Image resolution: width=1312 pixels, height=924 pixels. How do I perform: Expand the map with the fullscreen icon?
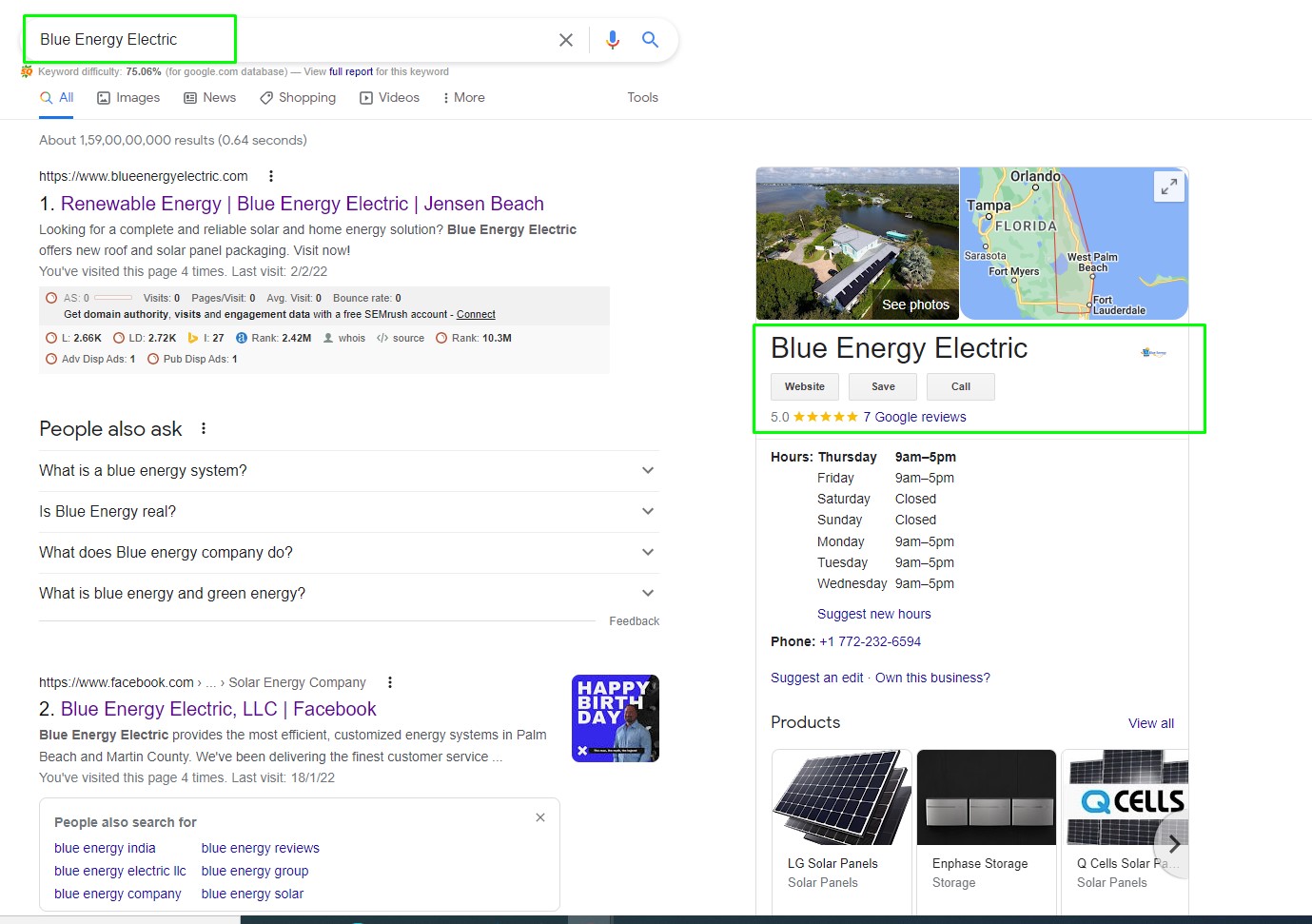(x=1169, y=187)
